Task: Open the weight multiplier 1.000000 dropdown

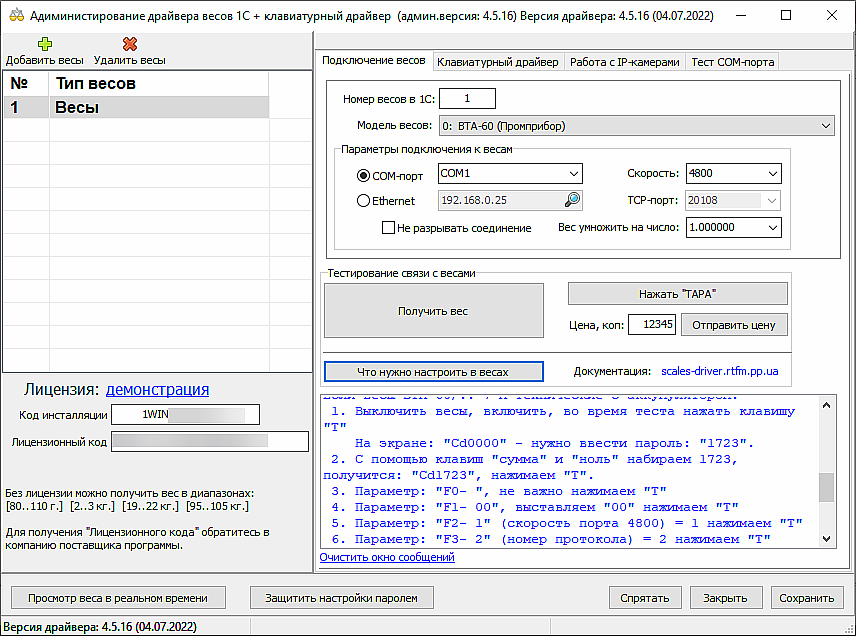Action: [734, 228]
